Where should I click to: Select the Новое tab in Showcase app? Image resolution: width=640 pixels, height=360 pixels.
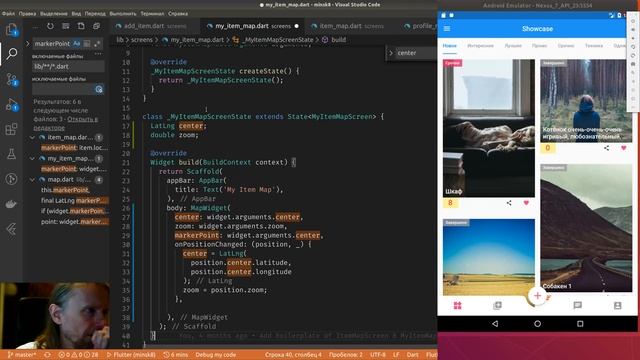coord(450,46)
